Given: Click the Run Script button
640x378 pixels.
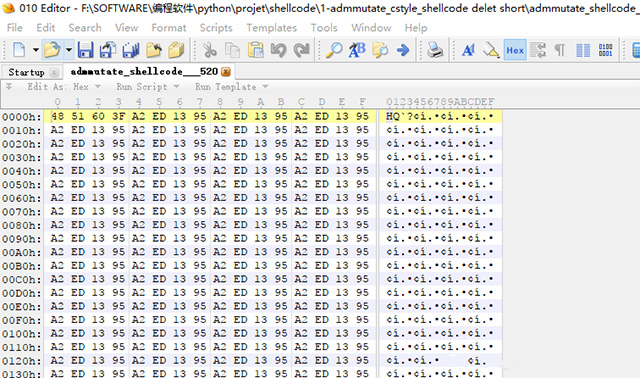Looking at the screenshot, I should pos(142,87).
